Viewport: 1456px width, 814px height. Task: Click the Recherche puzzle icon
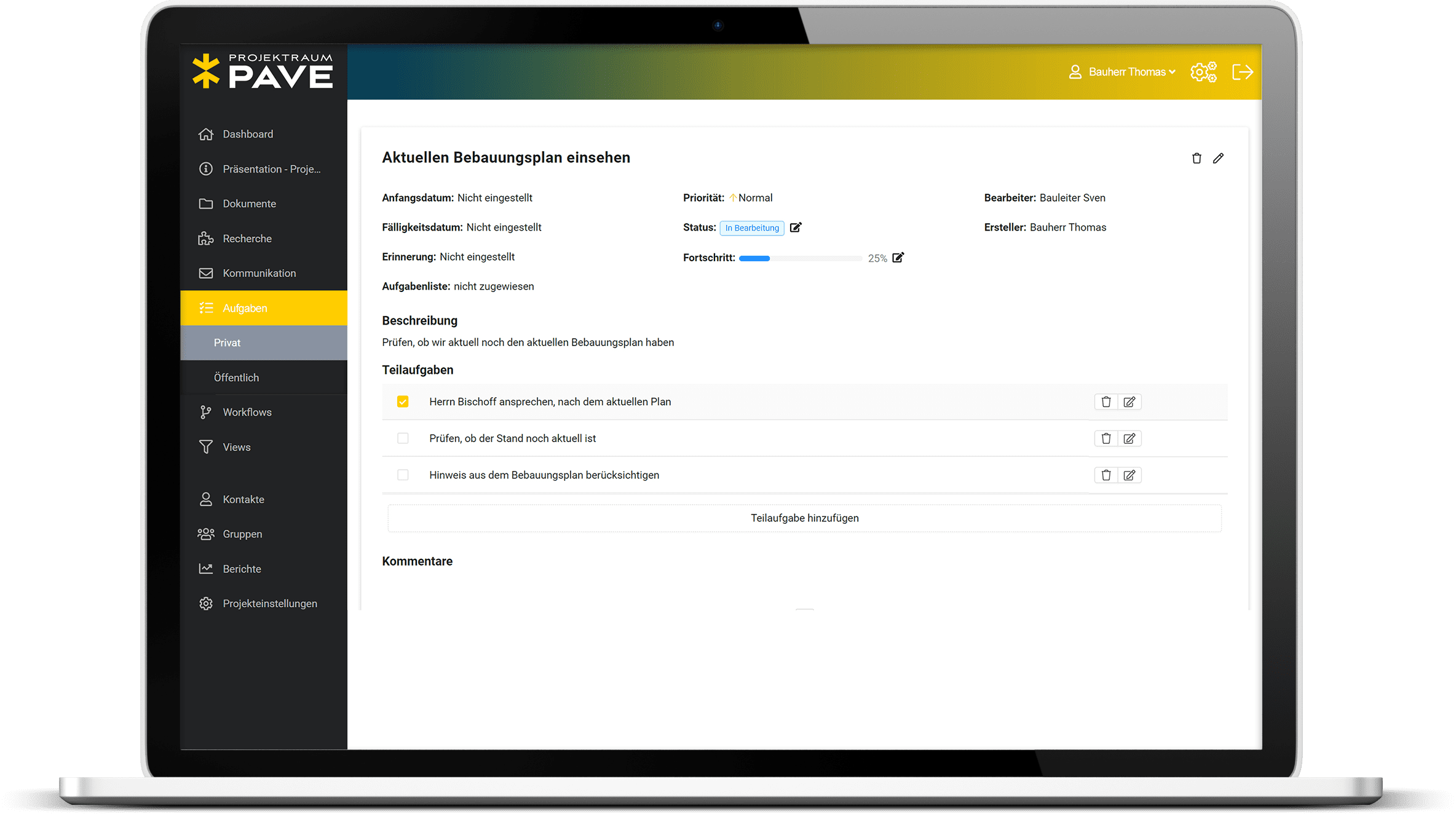tap(206, 239)
